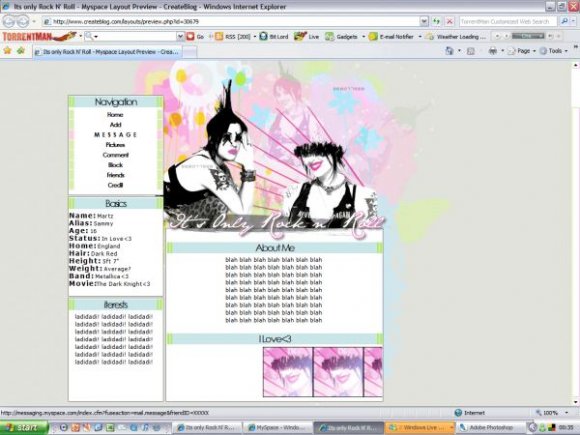Click the Basics section header
This screenshot has height=435, width=580.
(x=115, y=203)
